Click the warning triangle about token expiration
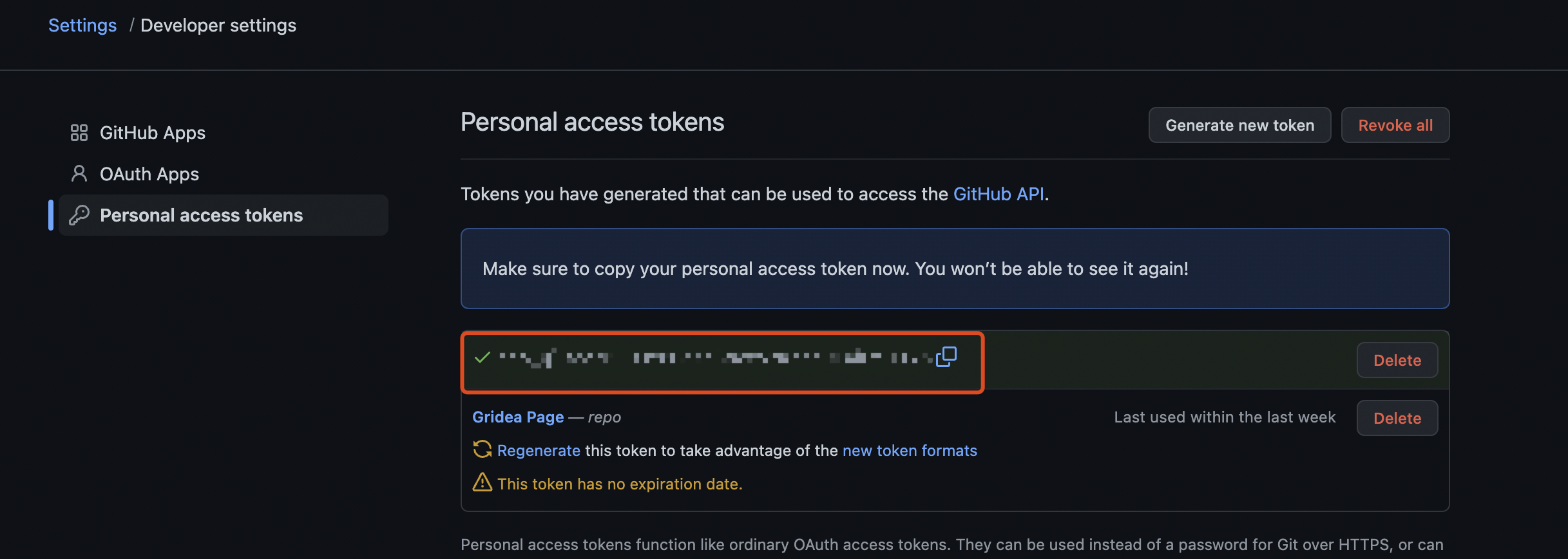The height and width of the screenshot is (559, 1568). tap(483, 483)
